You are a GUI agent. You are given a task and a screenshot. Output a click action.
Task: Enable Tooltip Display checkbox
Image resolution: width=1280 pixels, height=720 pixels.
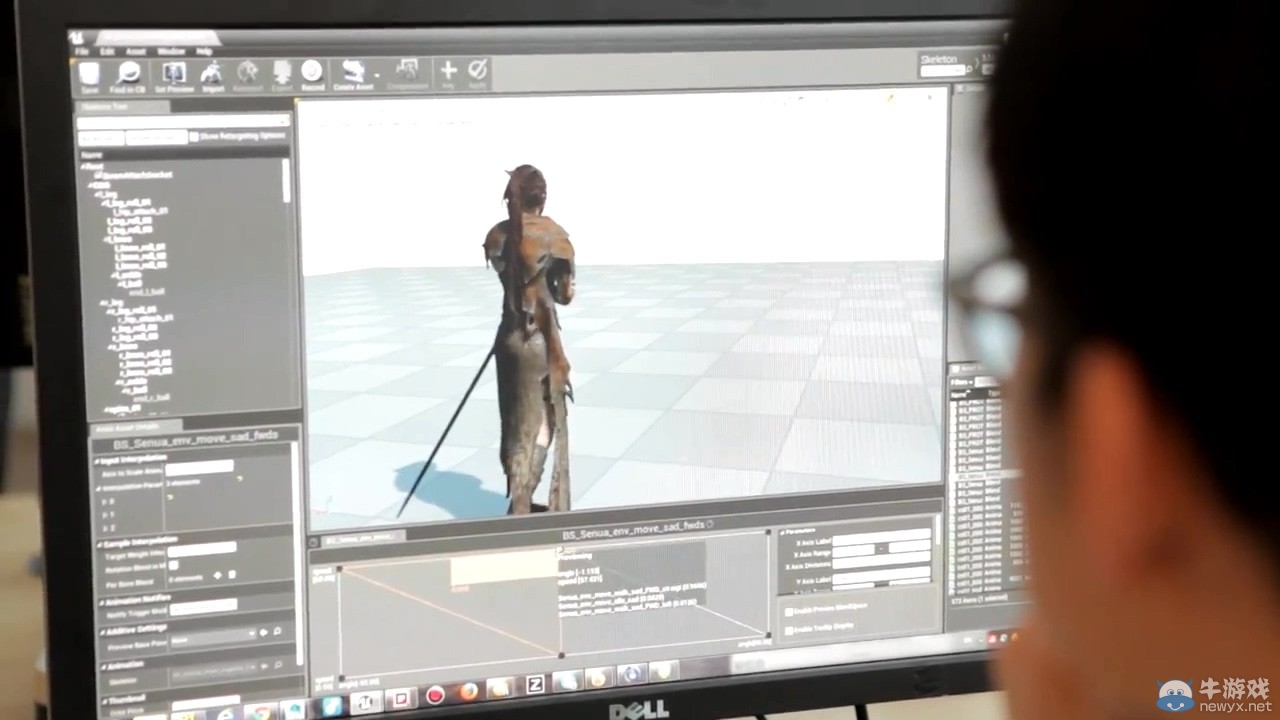(x=789, y=630)
